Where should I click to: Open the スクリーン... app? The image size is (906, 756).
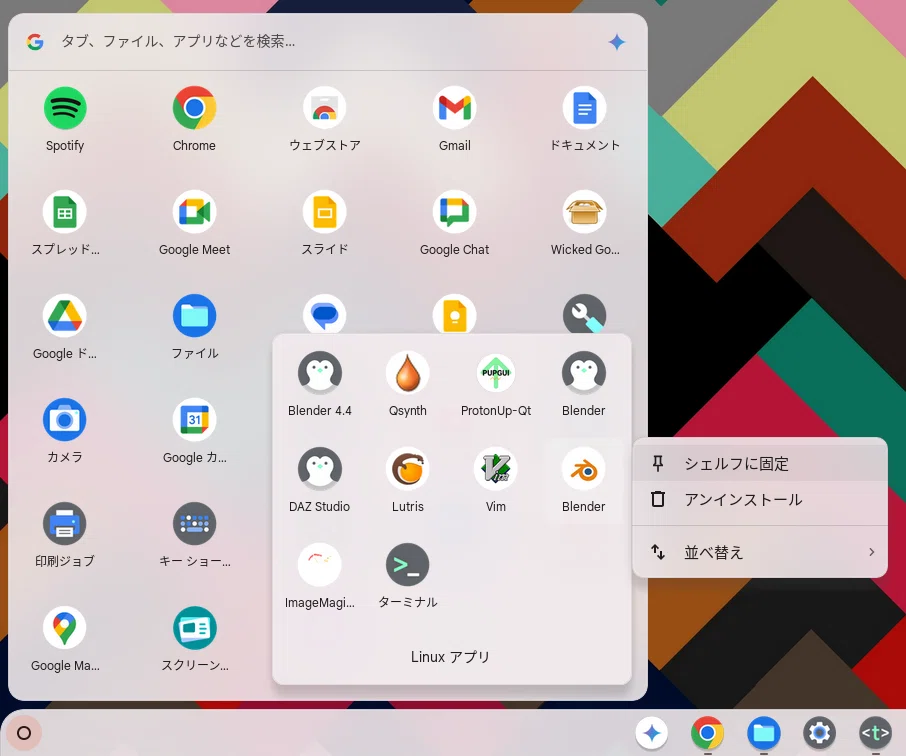click(x=195, y=628)
